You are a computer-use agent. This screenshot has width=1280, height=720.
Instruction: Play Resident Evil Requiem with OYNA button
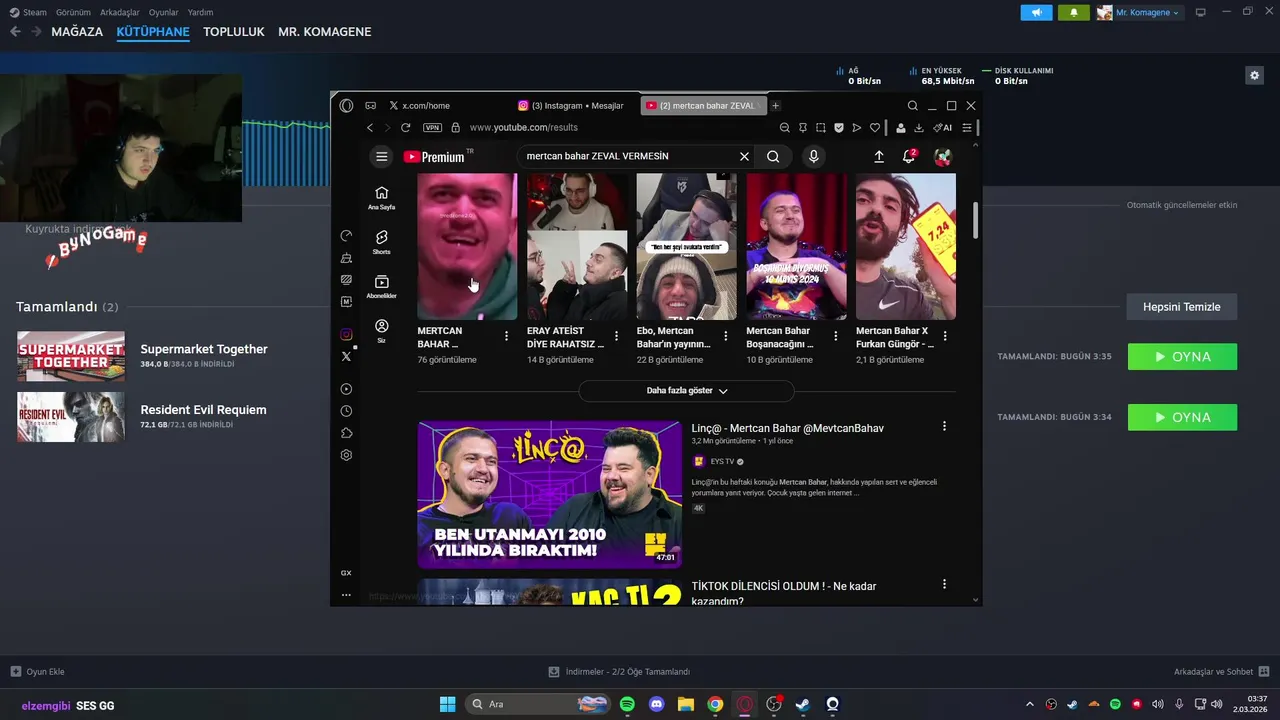pyautogui.click(x=1182, y=417)
